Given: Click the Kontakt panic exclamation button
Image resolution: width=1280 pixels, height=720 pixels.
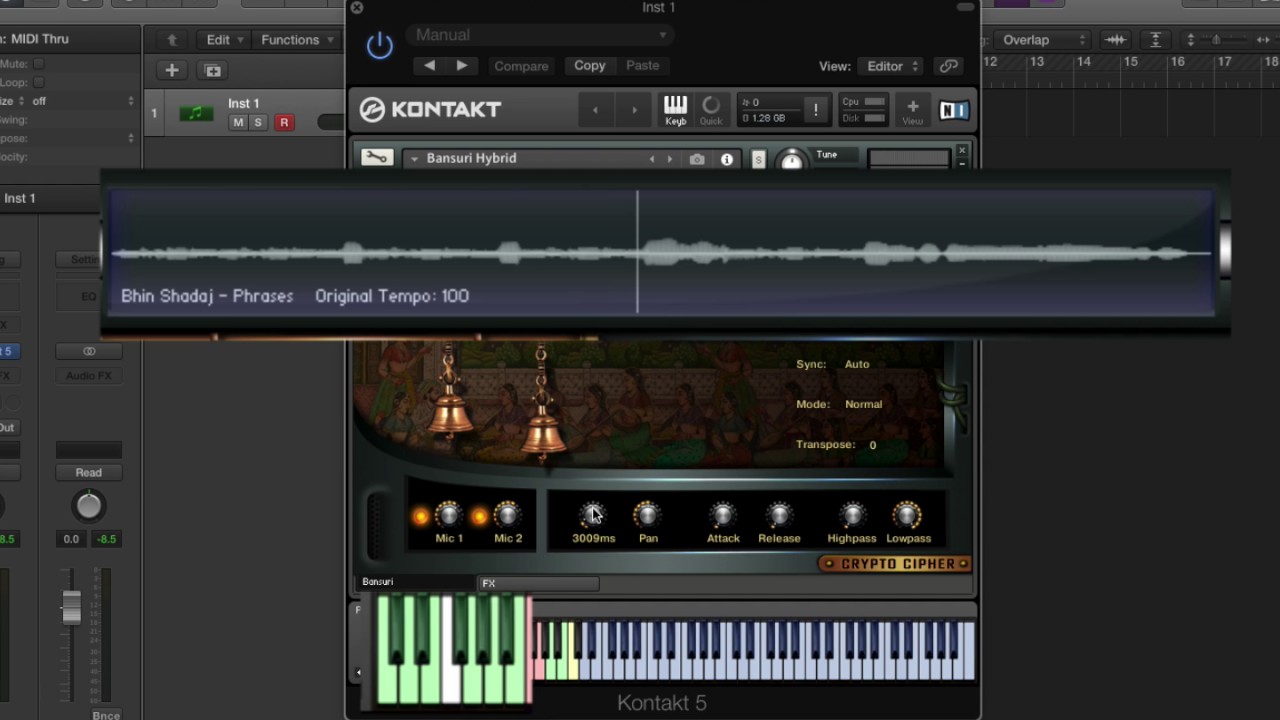Looking at the screenshot, I should [815, 110].
